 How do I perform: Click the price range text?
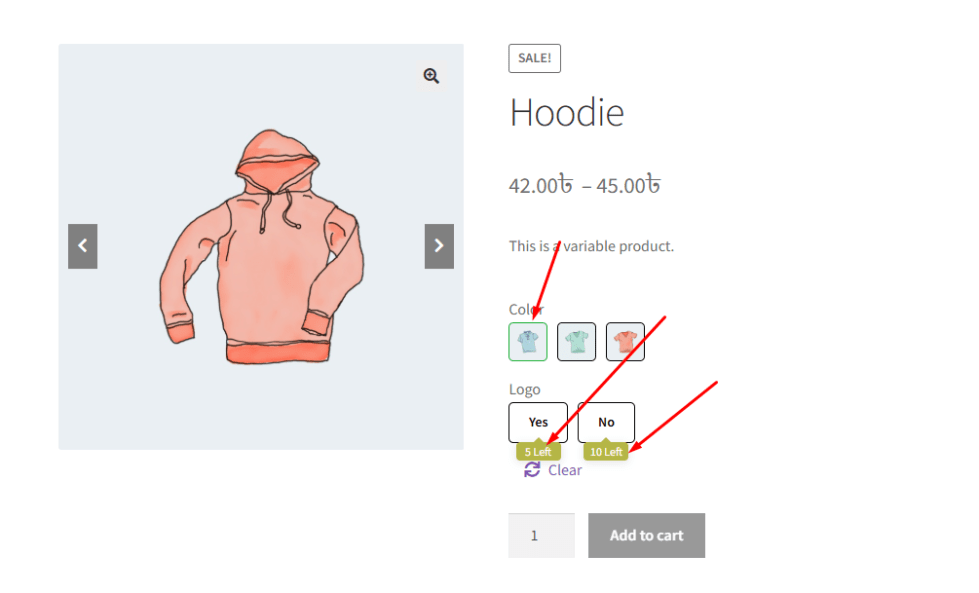click(x=584, y=185)
